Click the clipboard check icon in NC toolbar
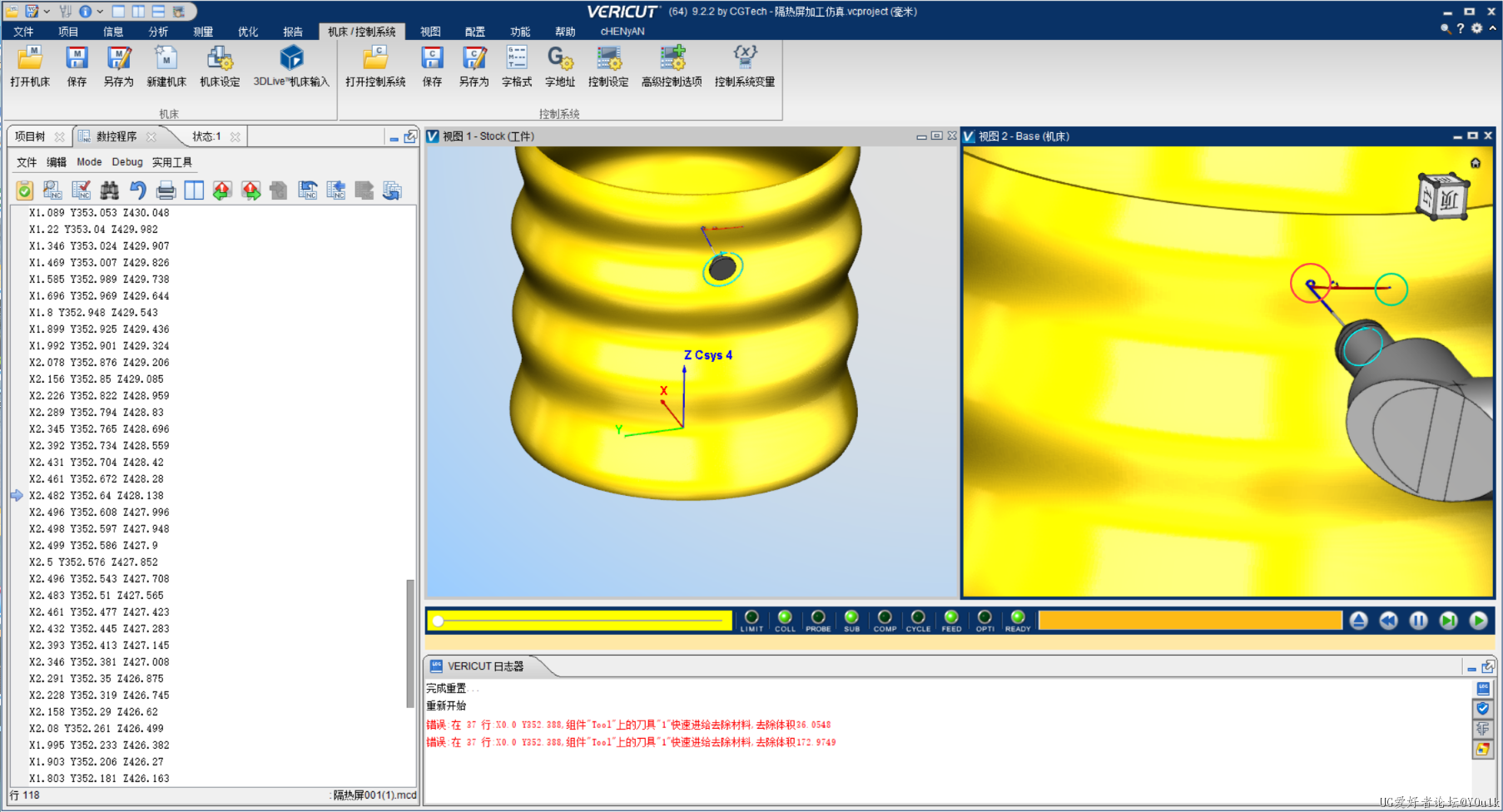Screen dimensions: 1503x812 point(25,191)
